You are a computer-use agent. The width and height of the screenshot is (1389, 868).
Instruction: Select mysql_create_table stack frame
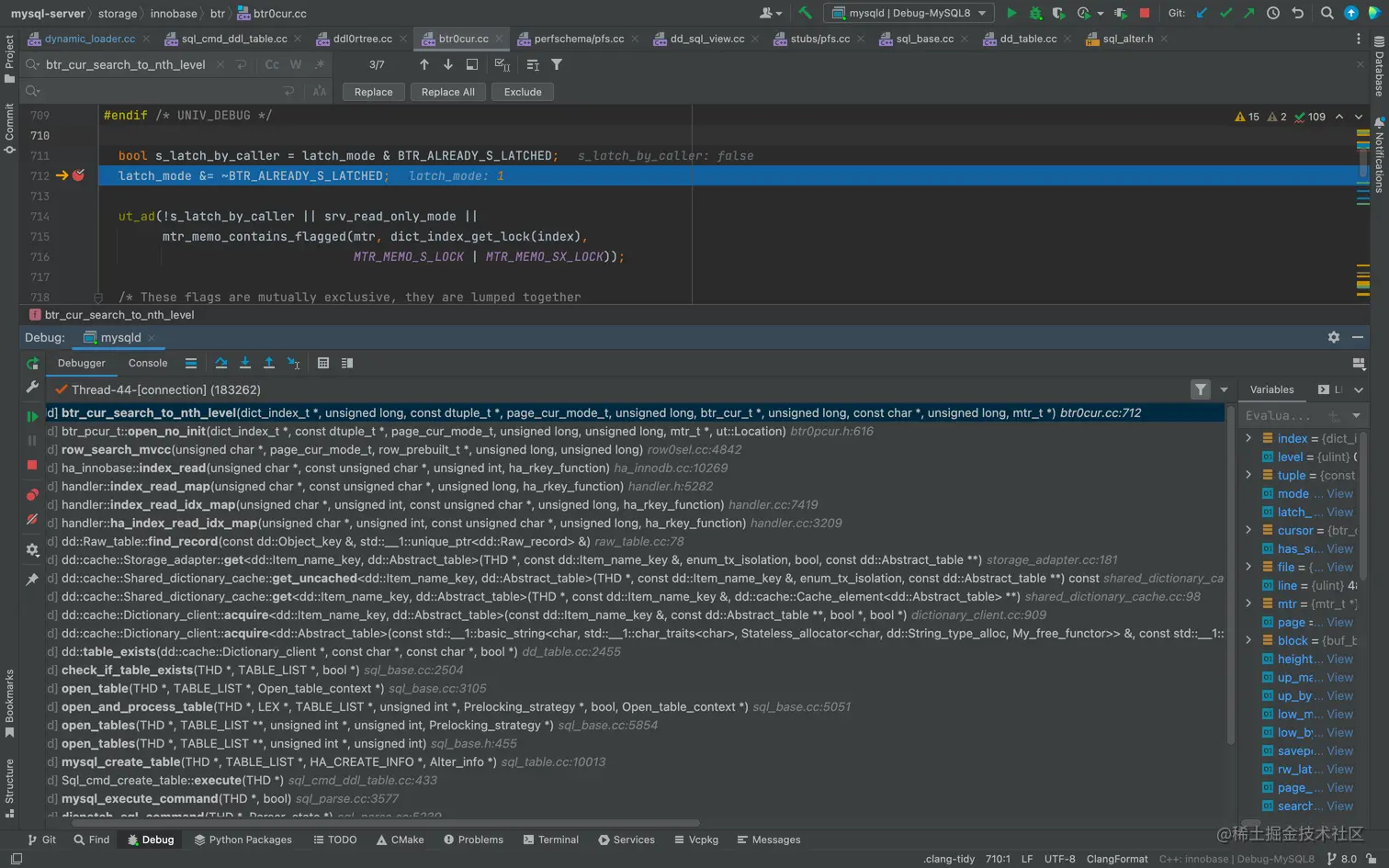333,761
